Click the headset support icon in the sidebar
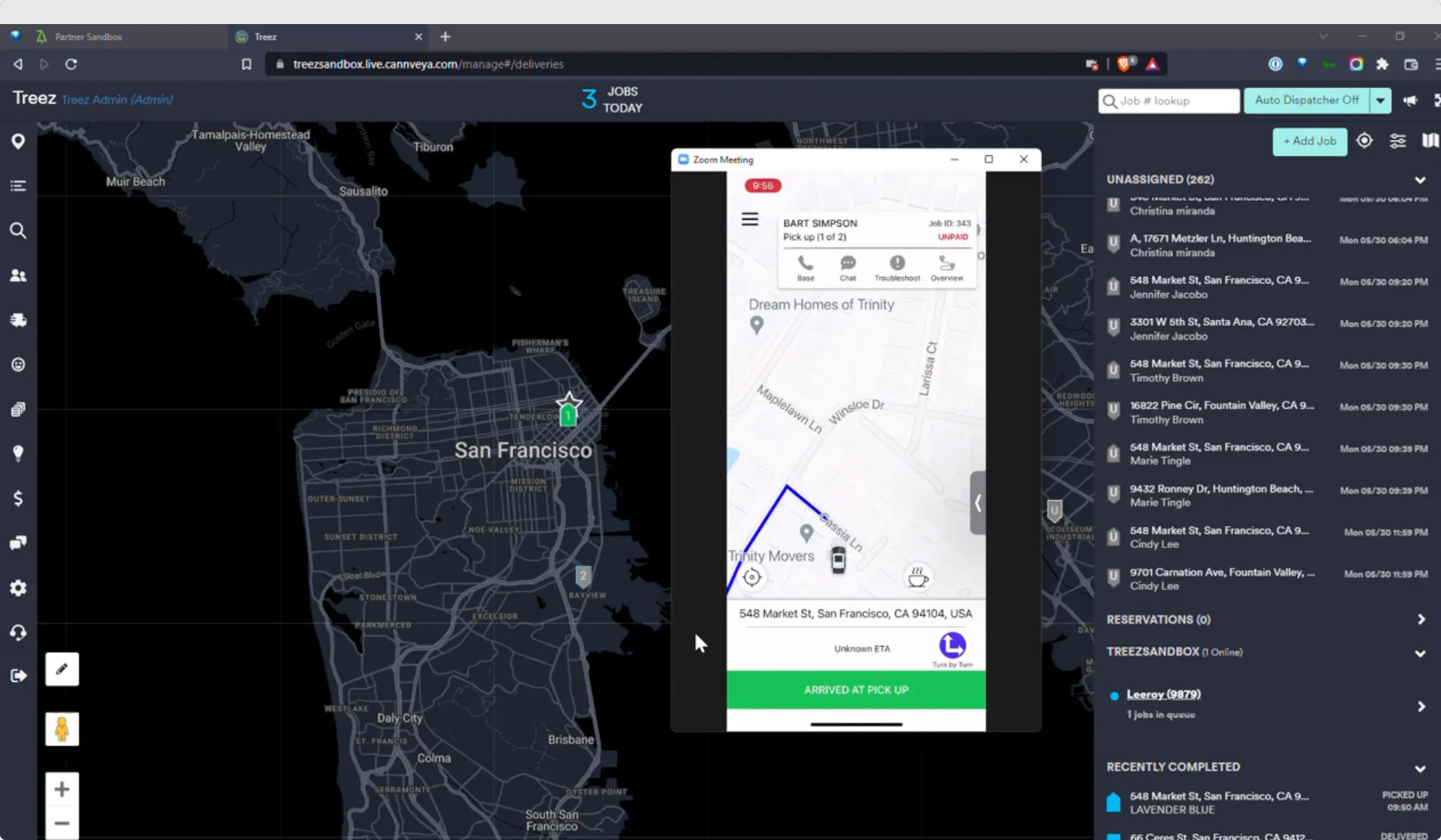1441x840 pixels. [18, 632]
